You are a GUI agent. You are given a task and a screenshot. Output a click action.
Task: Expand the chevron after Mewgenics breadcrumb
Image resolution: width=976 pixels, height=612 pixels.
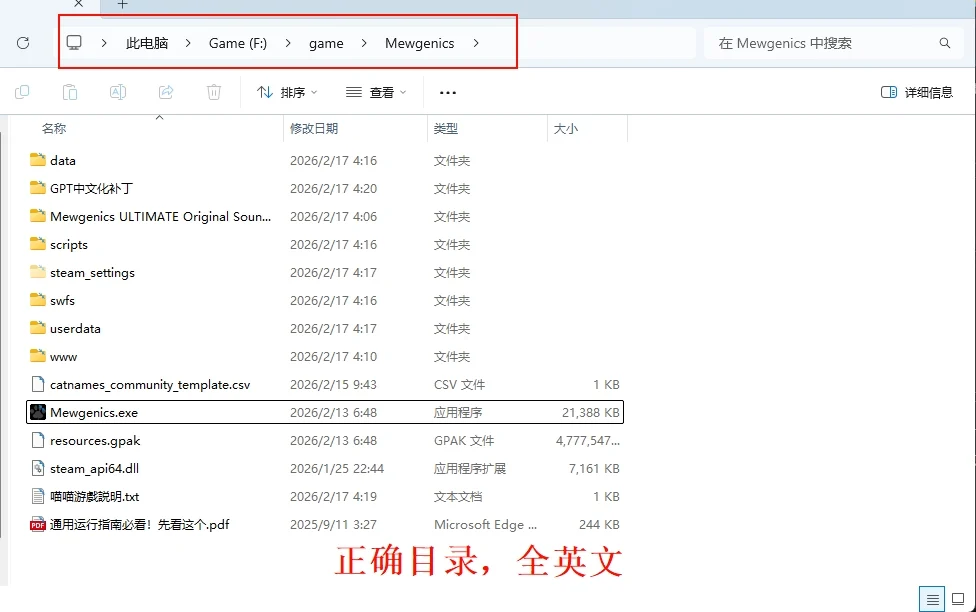point(476,43)
